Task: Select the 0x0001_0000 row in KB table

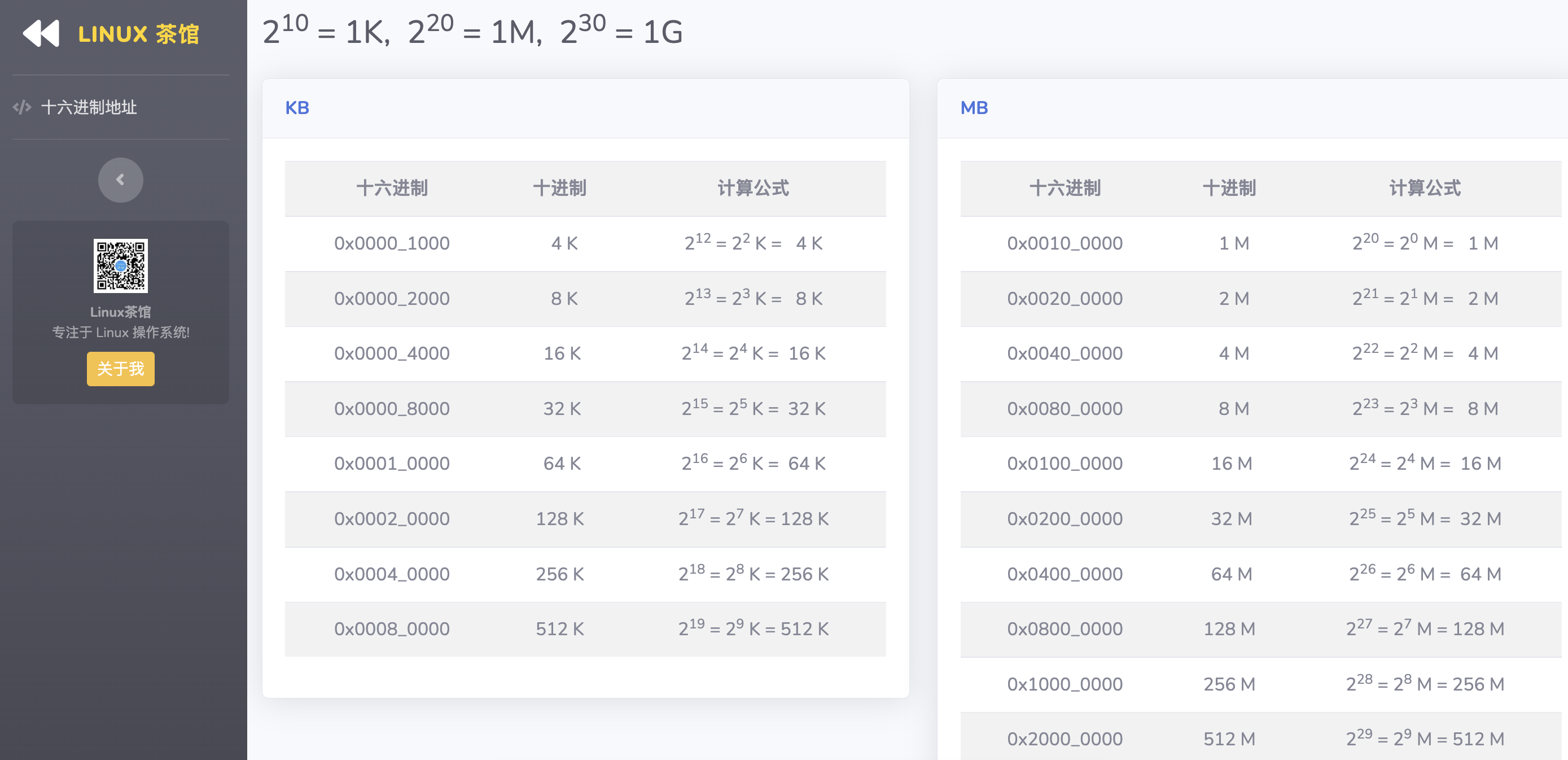Action: click(391, 464)
